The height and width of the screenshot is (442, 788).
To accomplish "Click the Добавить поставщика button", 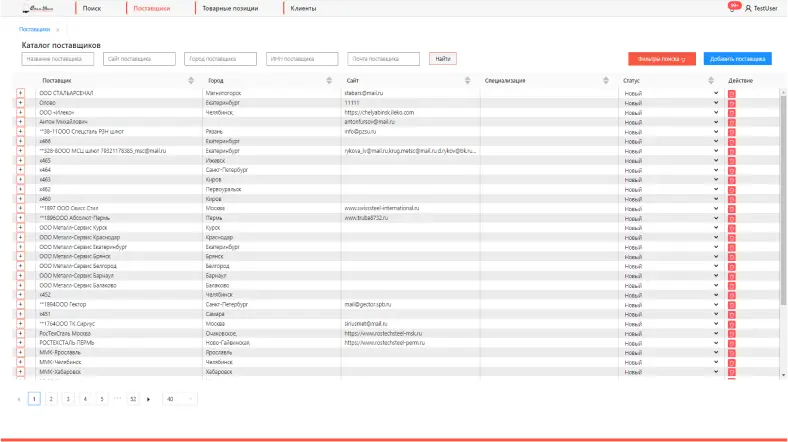I will point(737,59).
